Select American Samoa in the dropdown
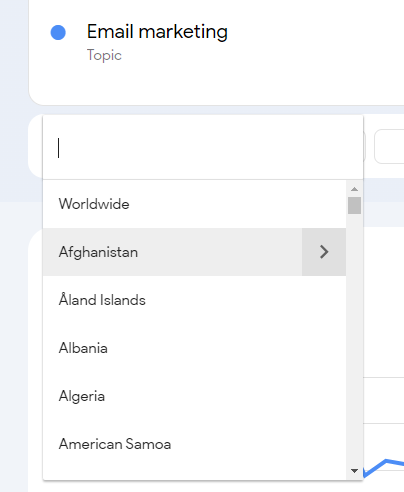 [194, 444]
